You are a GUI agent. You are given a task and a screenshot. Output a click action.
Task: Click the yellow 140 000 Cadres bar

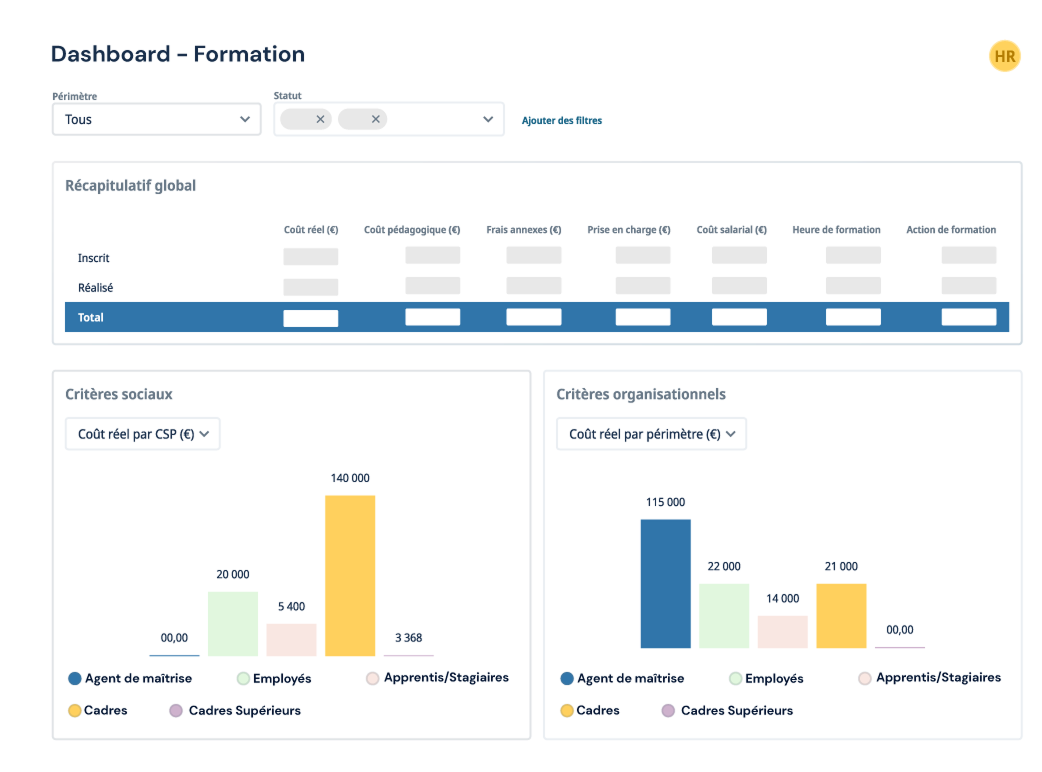point(350,575)
